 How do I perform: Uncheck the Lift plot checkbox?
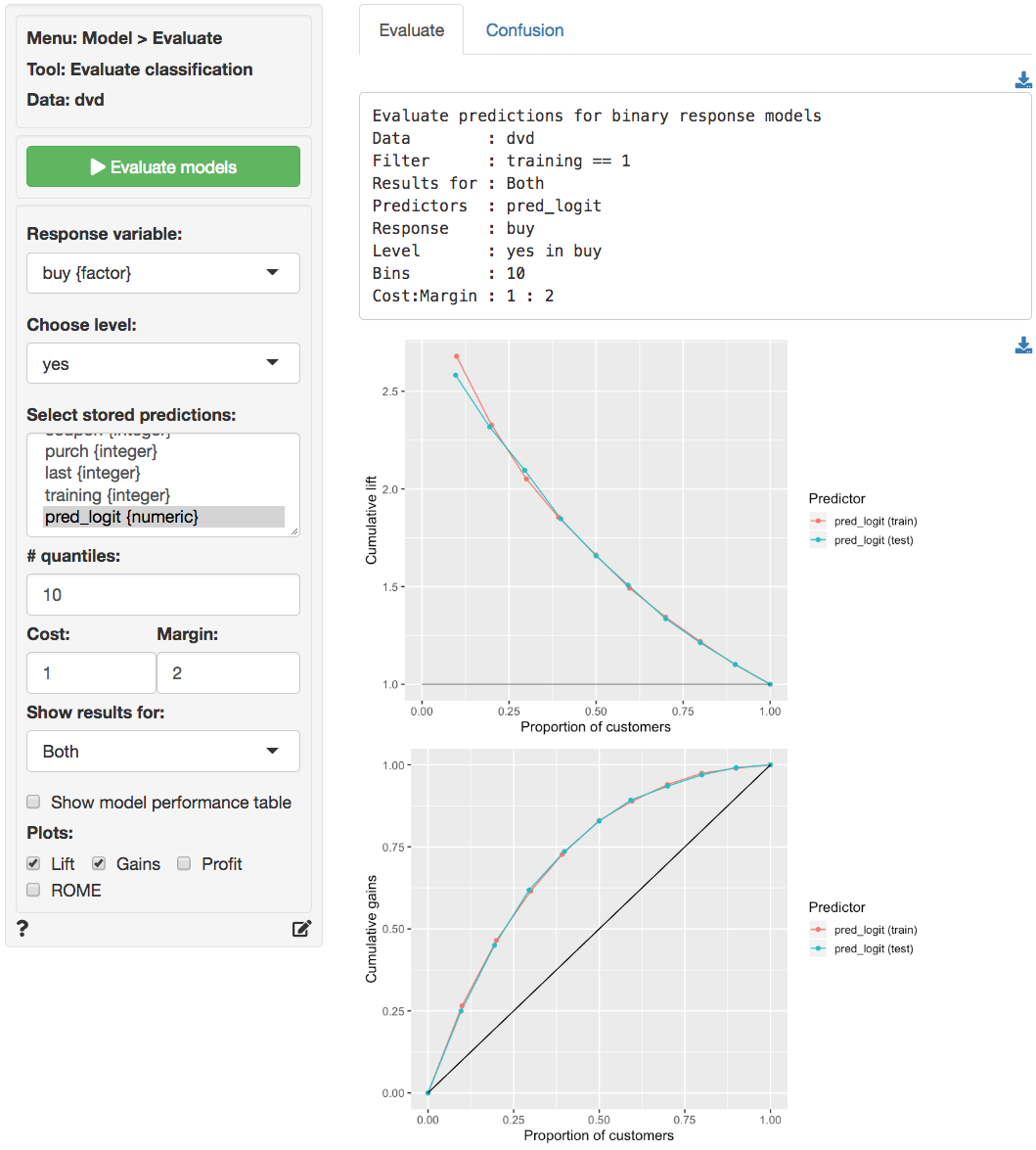(34, 864)
